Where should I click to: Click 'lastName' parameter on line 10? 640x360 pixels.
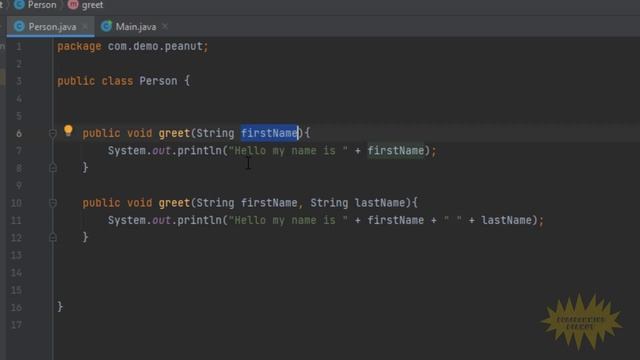[x=380, y=202]
